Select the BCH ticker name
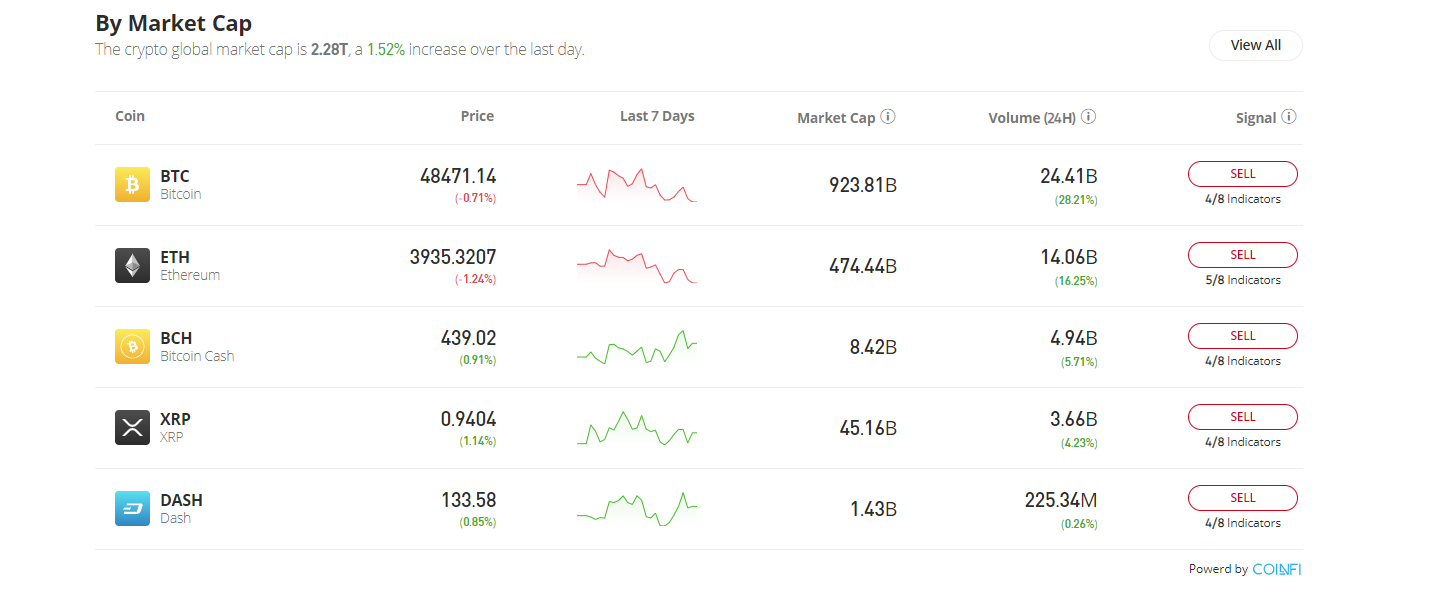The height and width of the screenshot is (609, 1432). point(176,339)
